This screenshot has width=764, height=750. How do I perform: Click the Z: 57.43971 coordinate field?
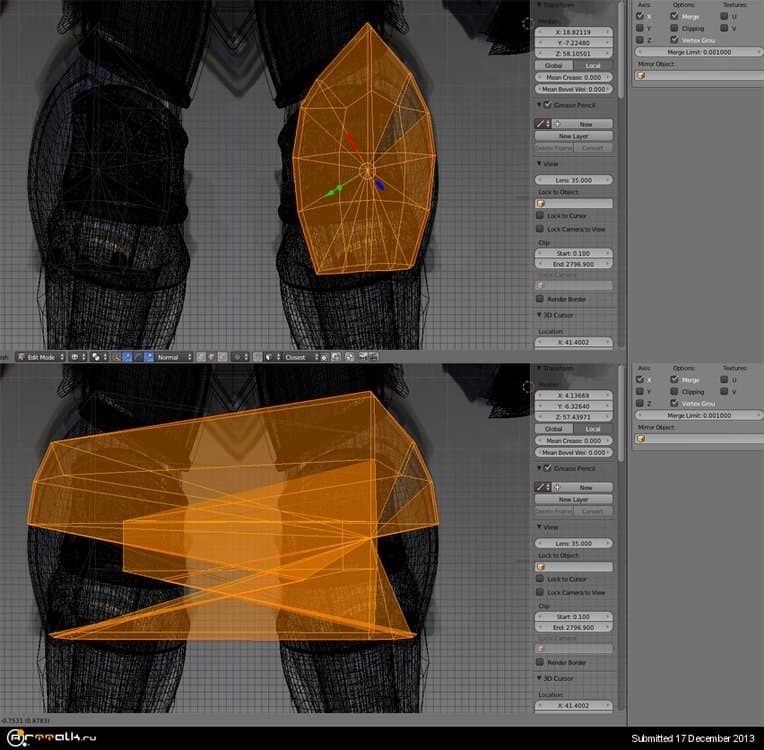point(573,417)
